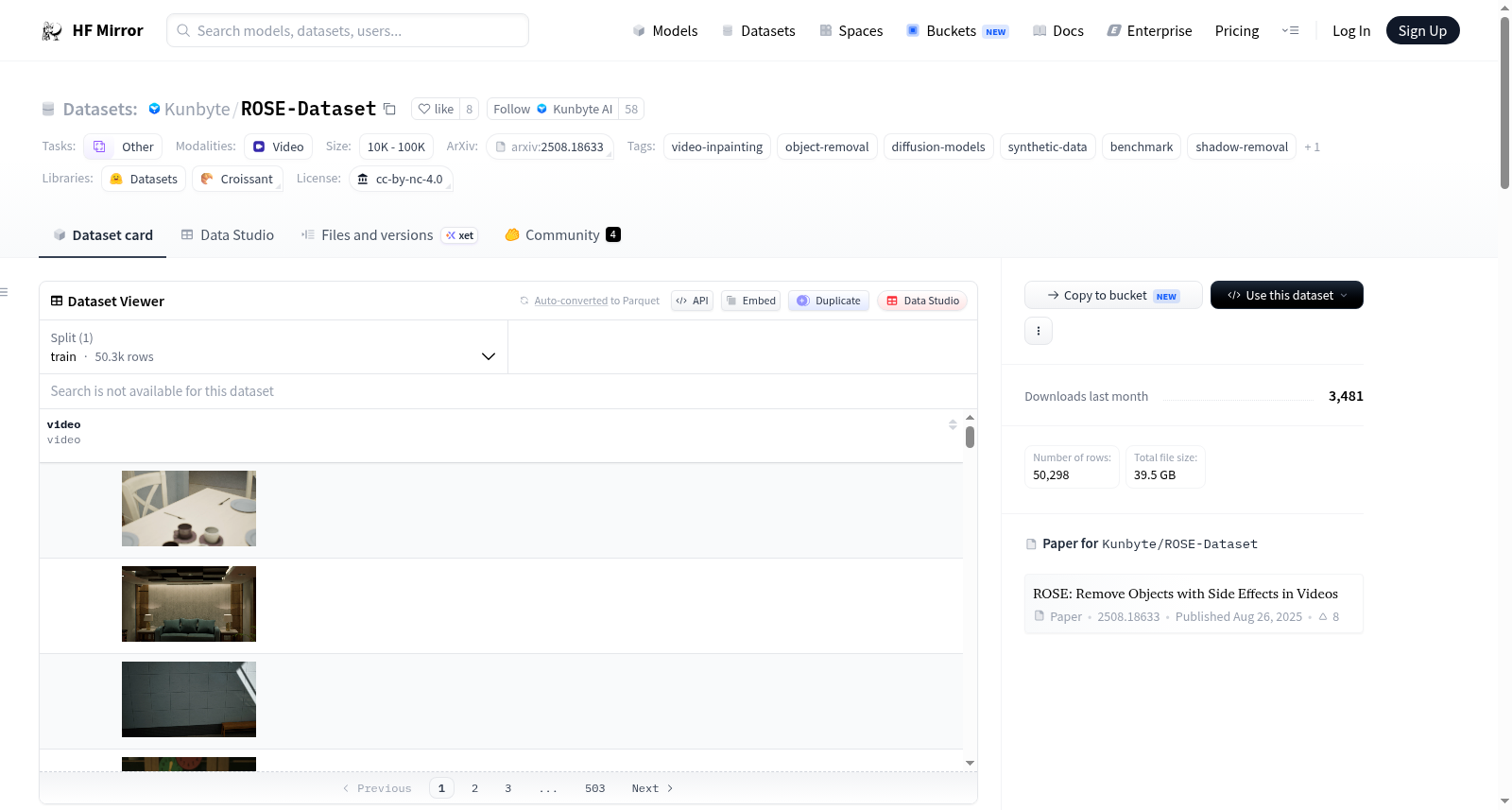Click the API button
1512x810 pixels.
coord(692,301)
